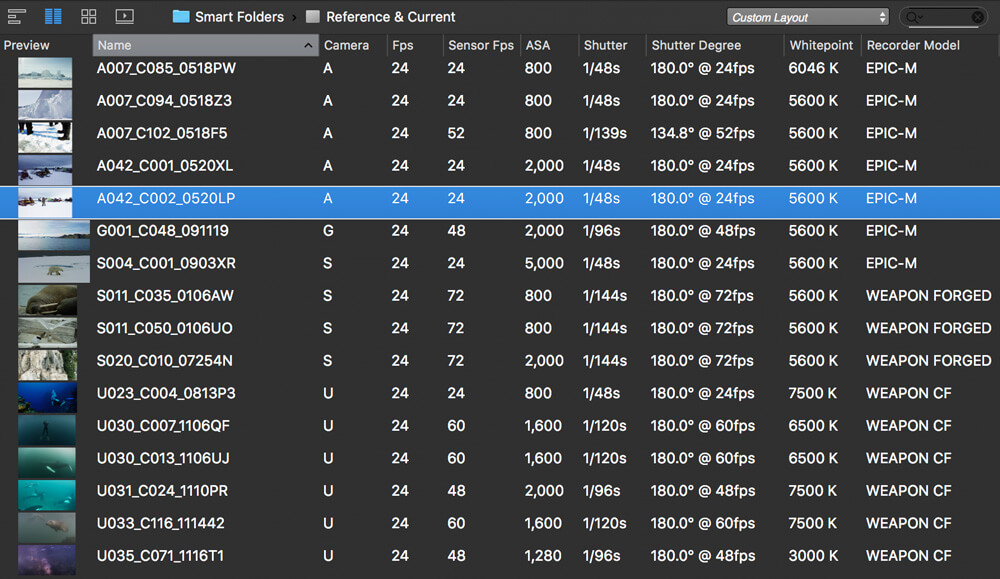Click the 134.8° @ 52fps shutter degree
This screenshot has width=1000, height=579.
(702, 133)
